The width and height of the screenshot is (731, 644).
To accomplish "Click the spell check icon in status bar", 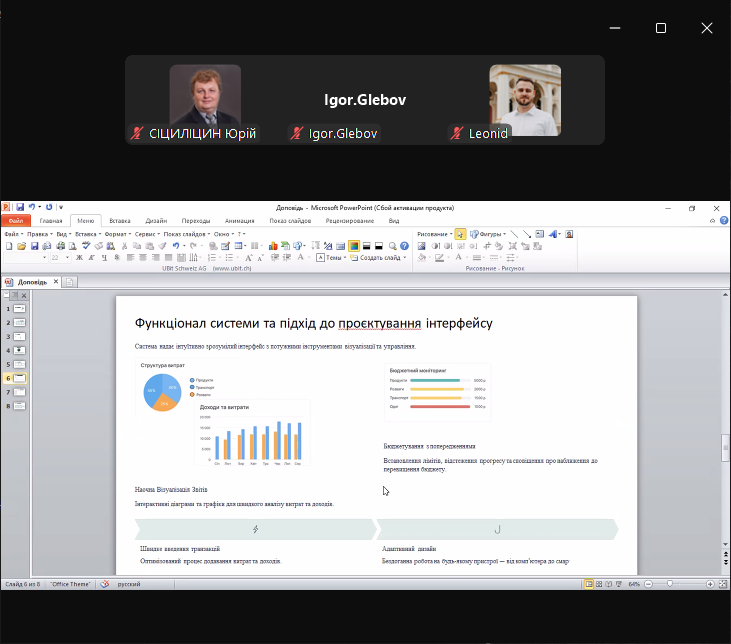I will tap(104, 583).
